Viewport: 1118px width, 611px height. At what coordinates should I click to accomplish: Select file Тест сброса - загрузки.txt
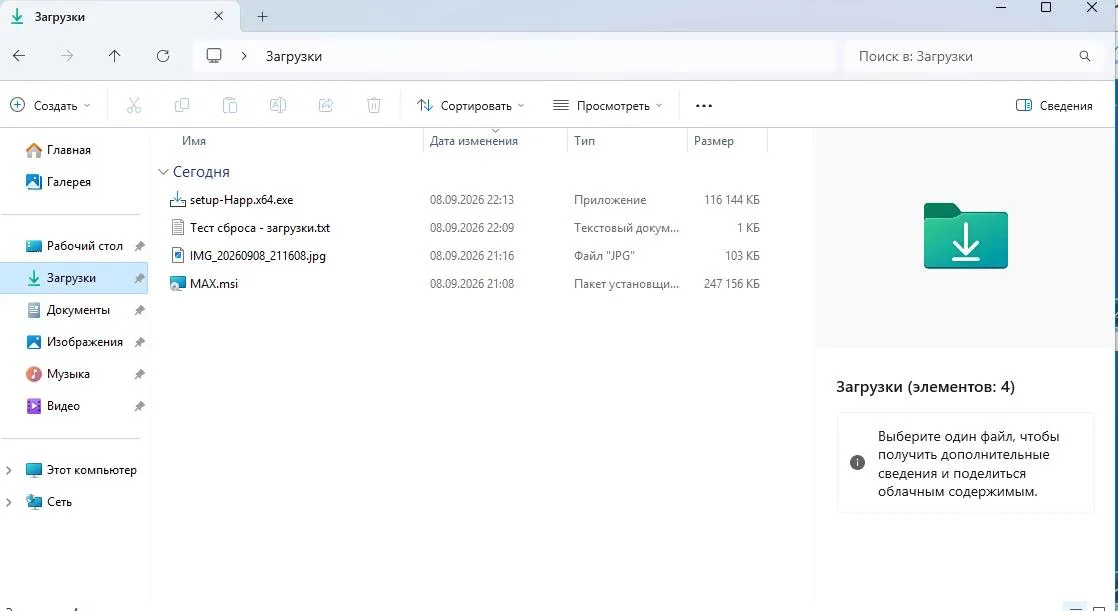[x=260, y=228]
